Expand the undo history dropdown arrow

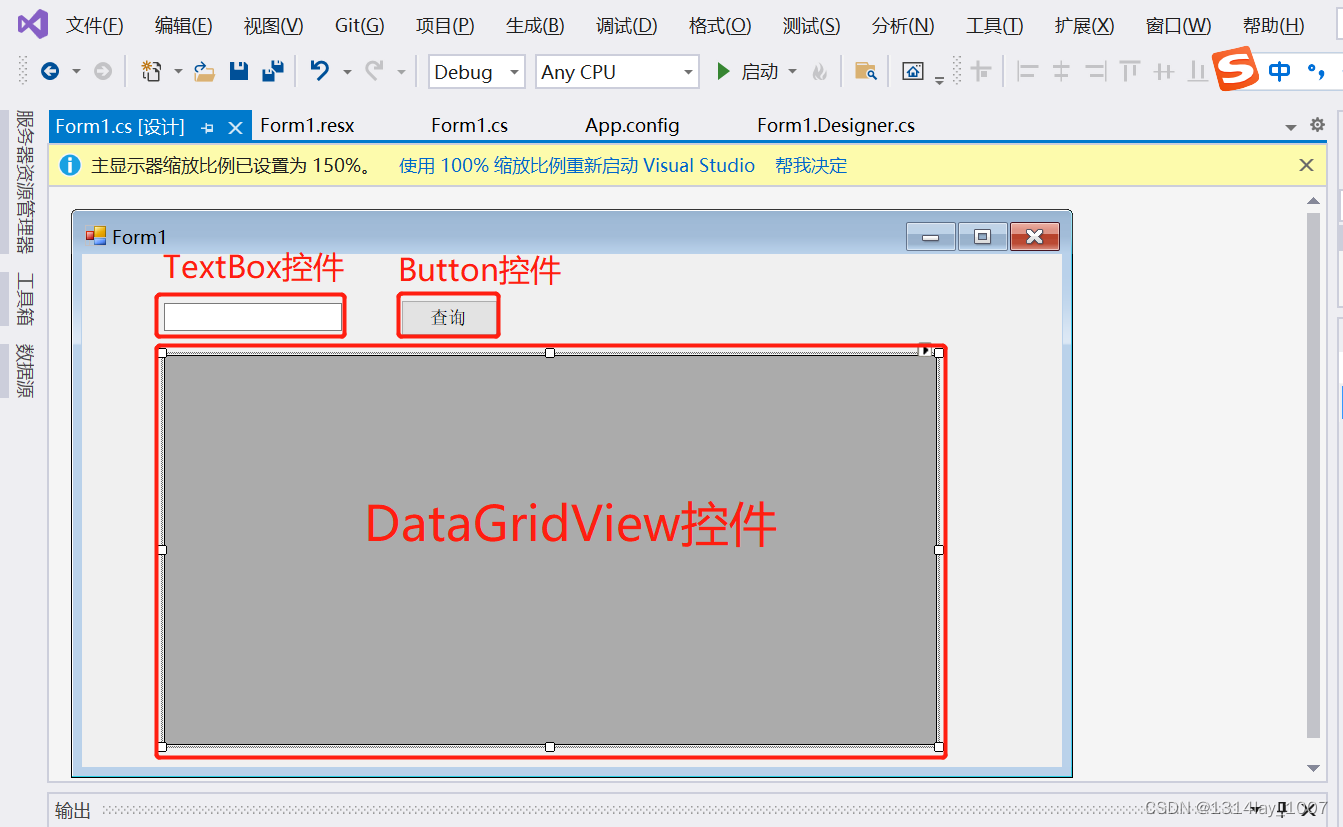(347, 72)
